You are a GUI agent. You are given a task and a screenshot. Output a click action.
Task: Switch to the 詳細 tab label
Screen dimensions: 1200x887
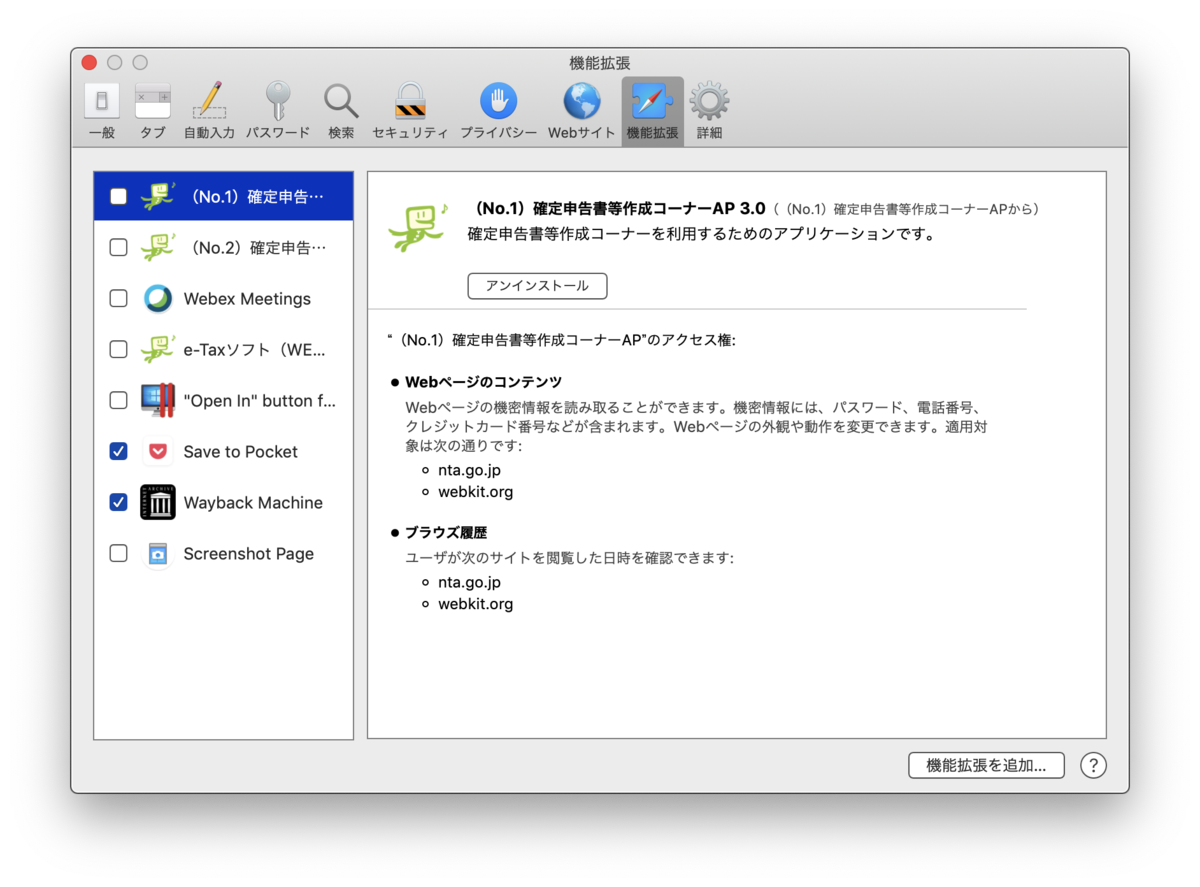click(x=709, y=133)
